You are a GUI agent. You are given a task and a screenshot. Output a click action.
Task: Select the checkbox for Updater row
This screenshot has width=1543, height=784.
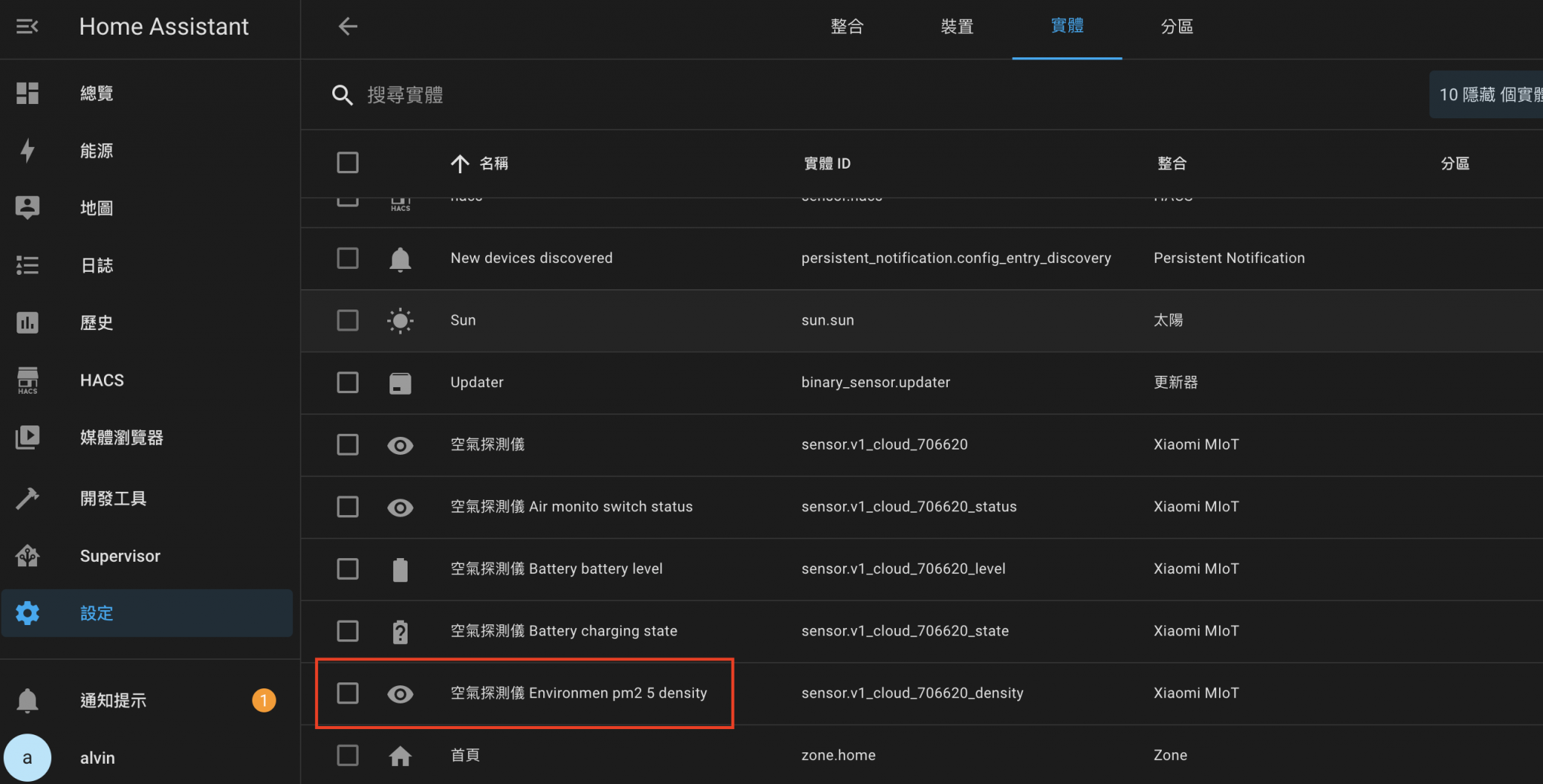point(347,382)
